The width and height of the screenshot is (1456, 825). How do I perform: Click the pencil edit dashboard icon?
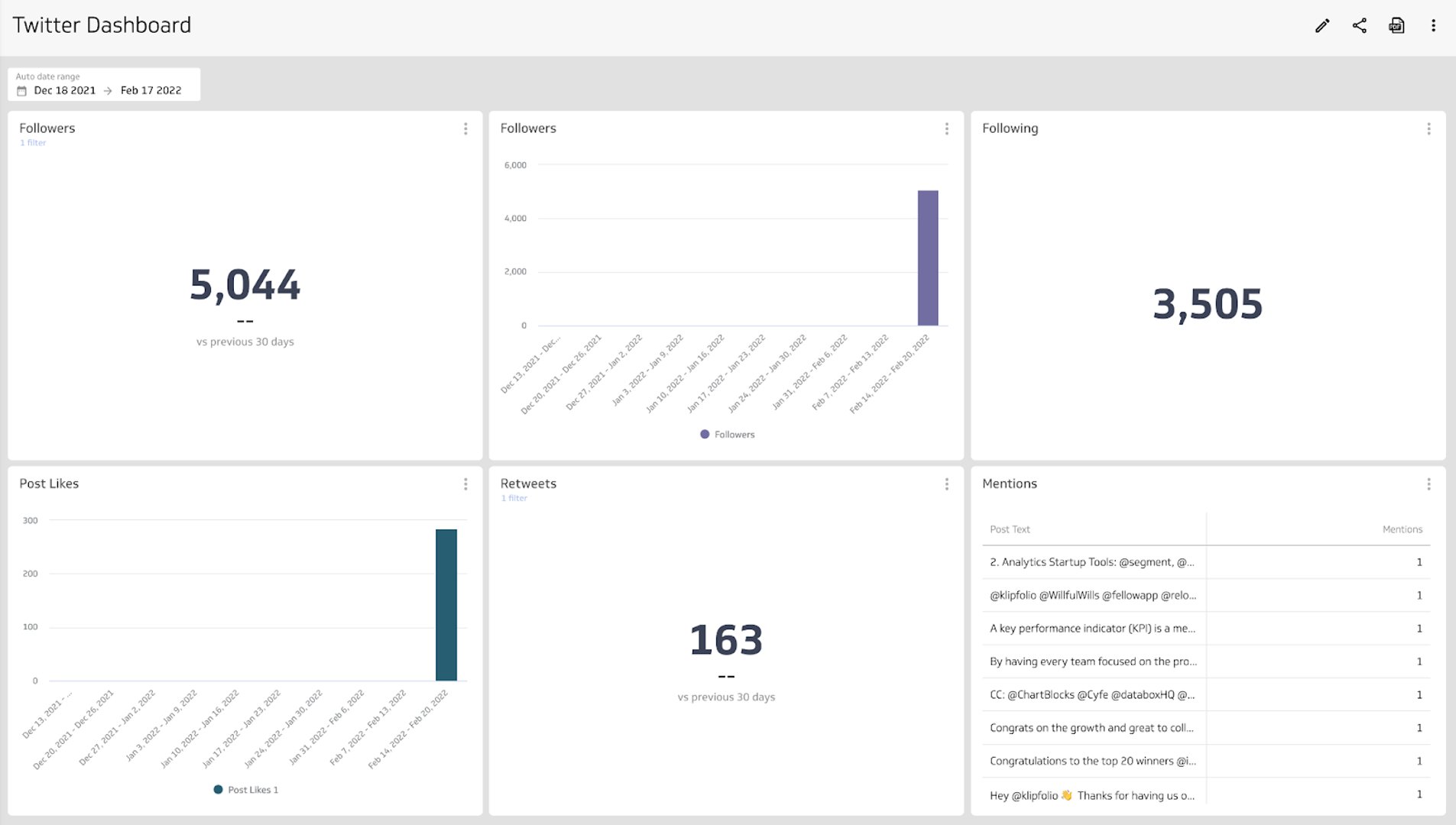tap(1321, 26)
